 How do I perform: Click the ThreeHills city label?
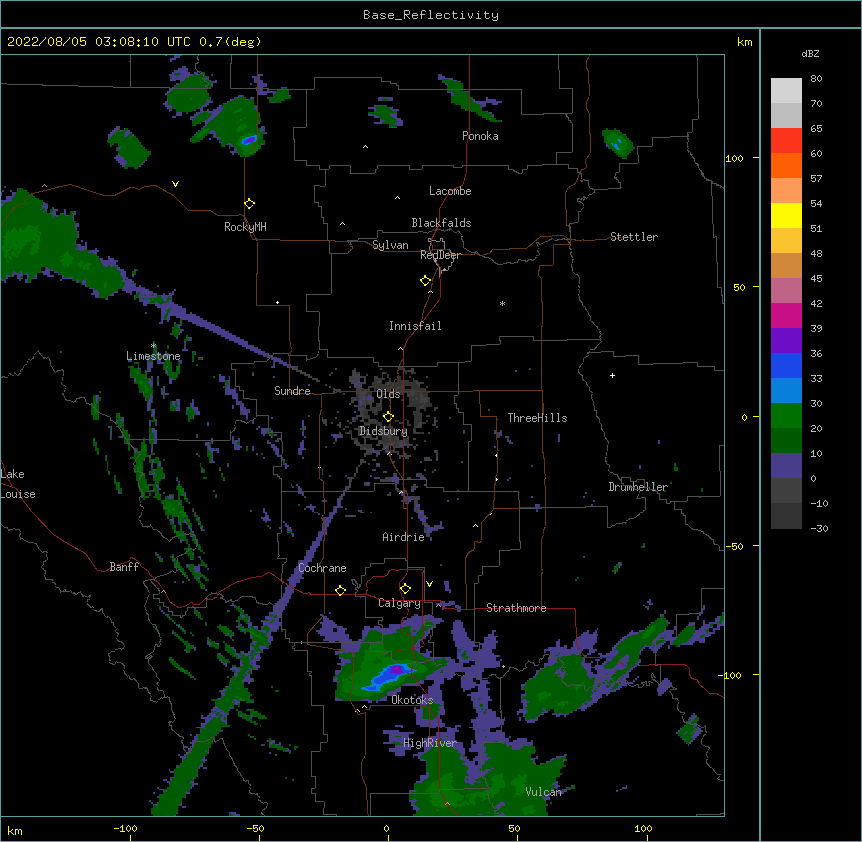click(x=537, y=418)
